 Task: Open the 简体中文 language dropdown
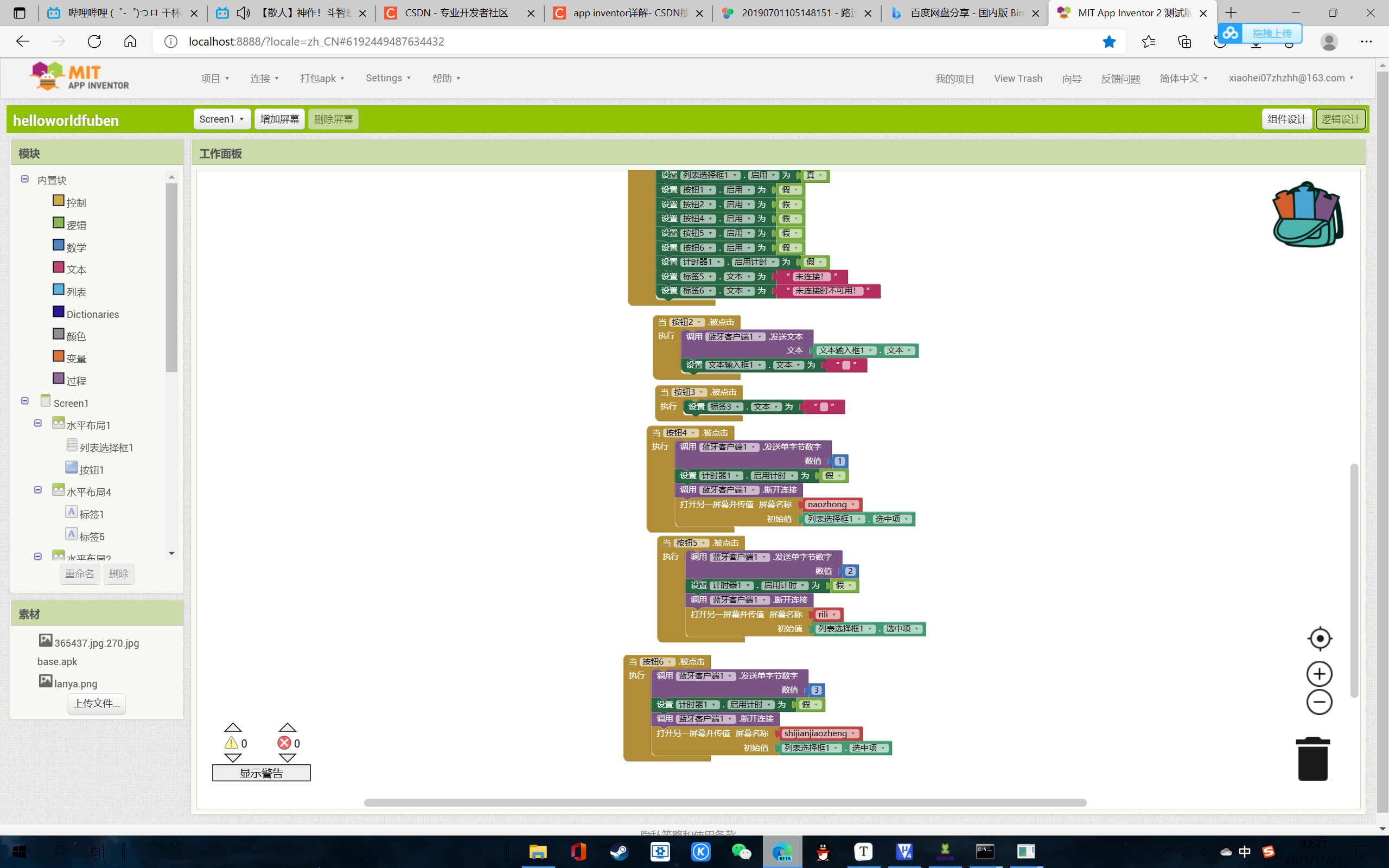1183,78
